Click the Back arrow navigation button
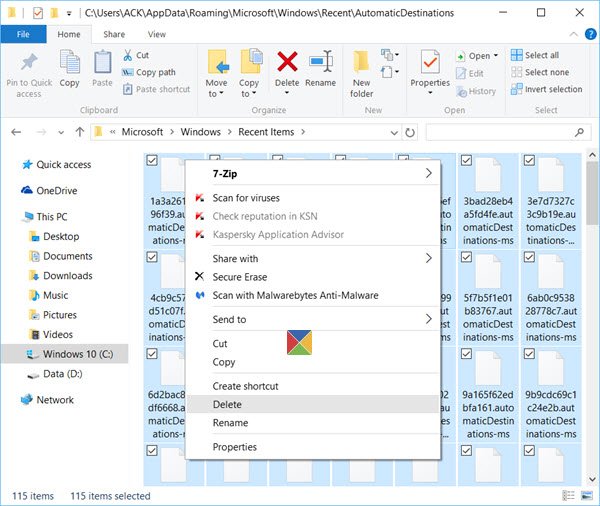 [16, 132]
